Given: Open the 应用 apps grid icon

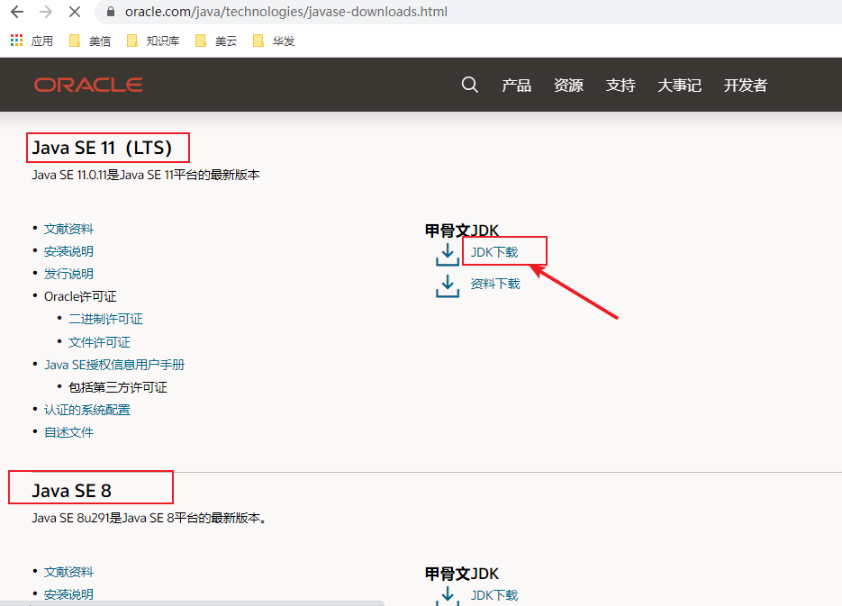Looking at the screenshot, I should (17, 40).
